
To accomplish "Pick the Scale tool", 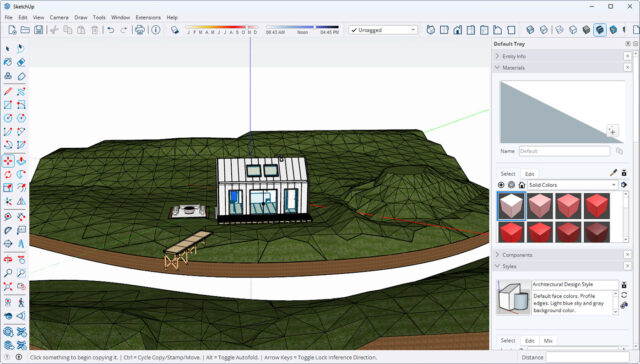I will tap(7, 188).
